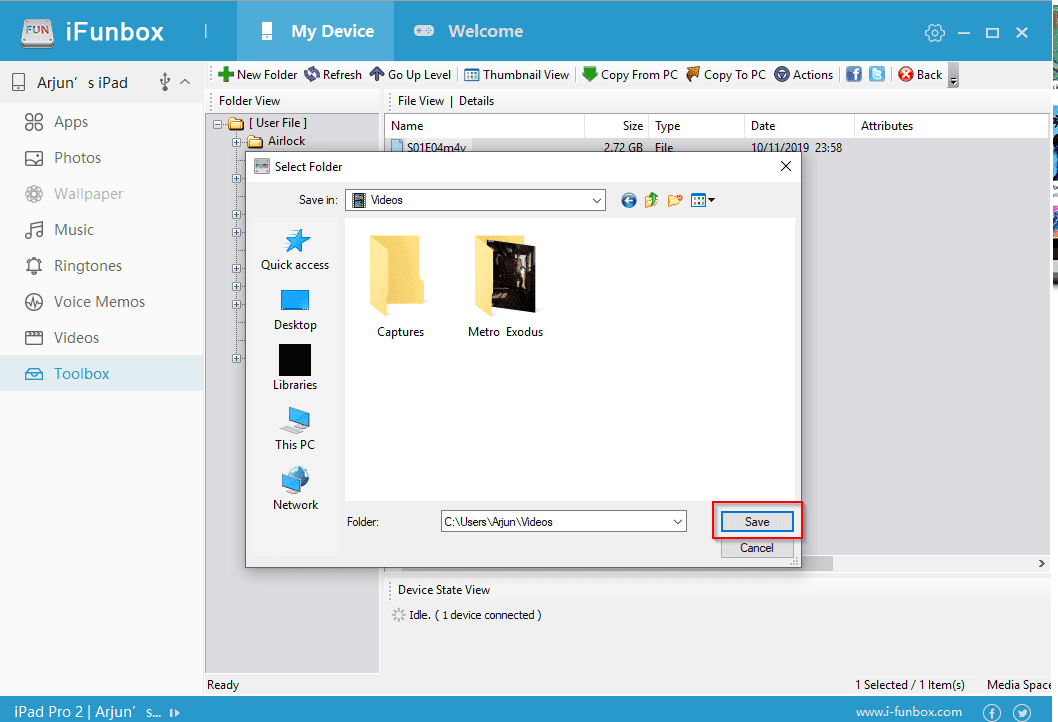Open Photos in sidebar
The height and width of the screenshot is (722, 1058).
101,158
